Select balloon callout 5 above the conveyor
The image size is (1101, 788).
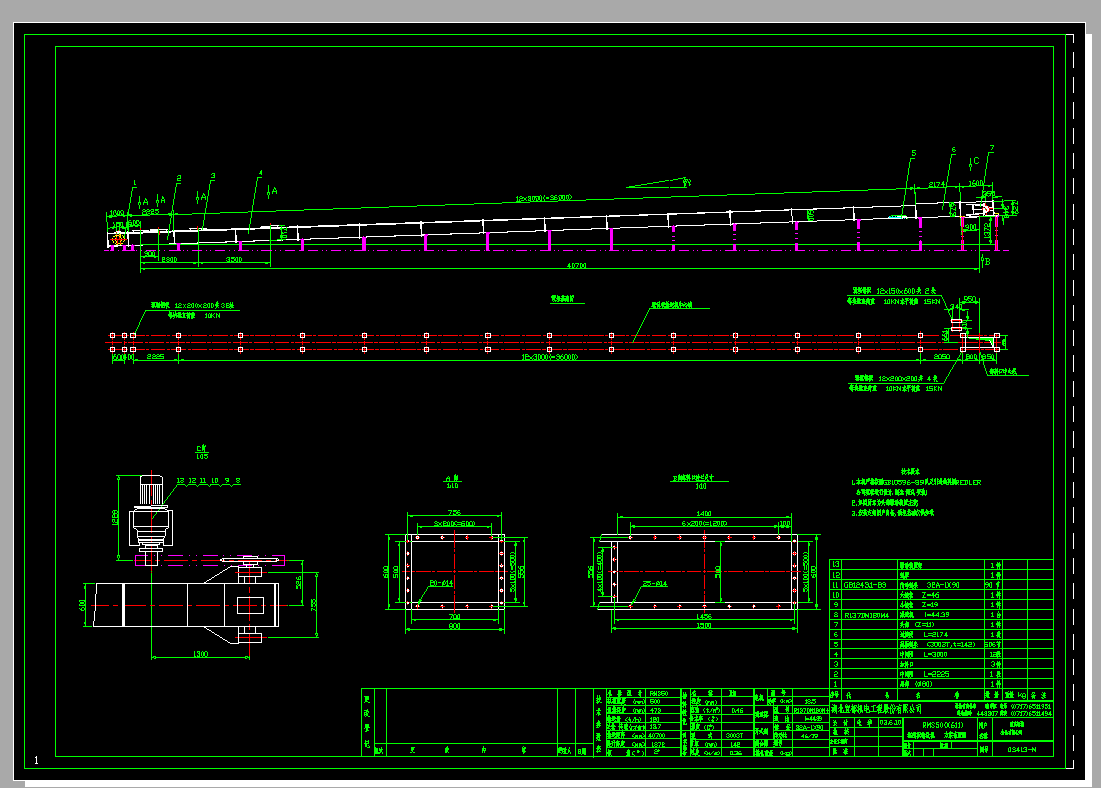tap(913, 153)
